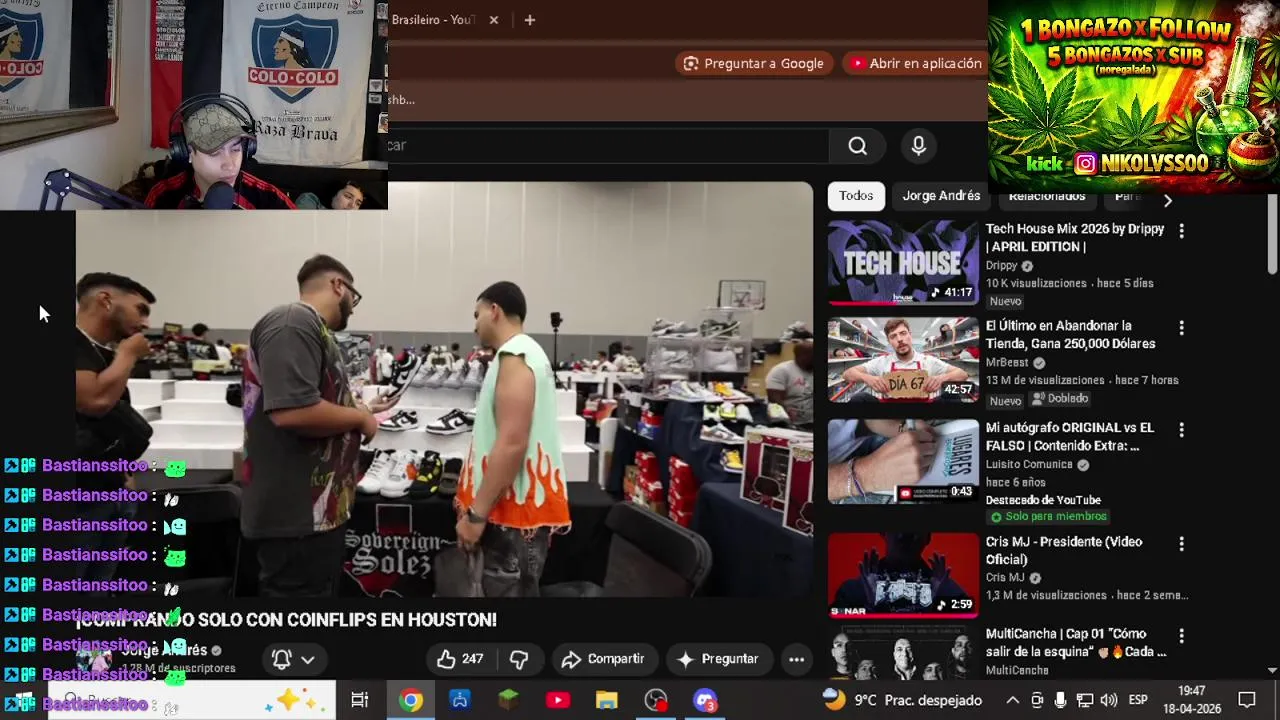The width and height of the screenshot is (1280, 720).
Task: Open options menu for El Último en Abandonar video
Action: 1181,328
